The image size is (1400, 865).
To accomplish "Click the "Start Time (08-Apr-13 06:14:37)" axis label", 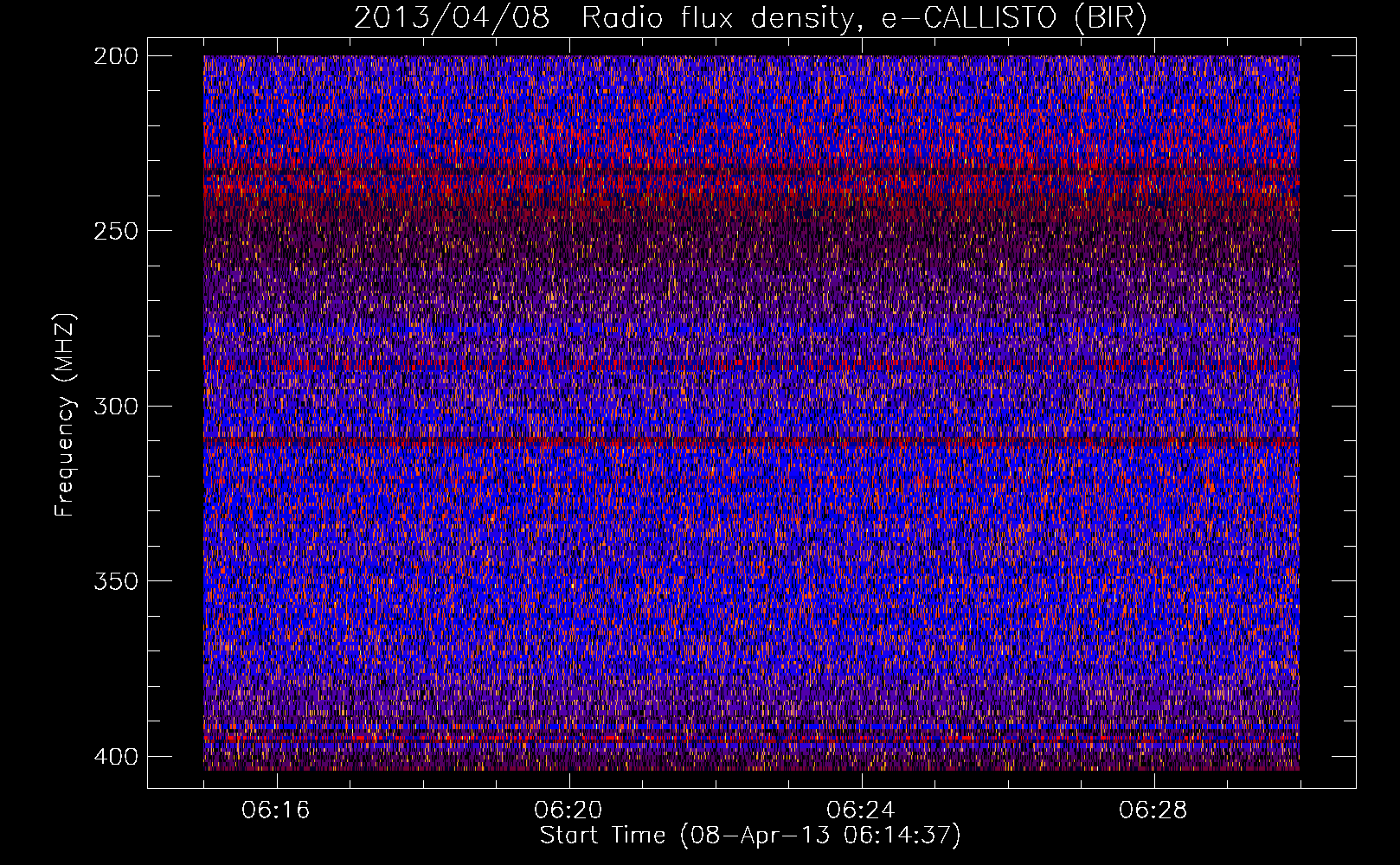I will coord(750,836).
